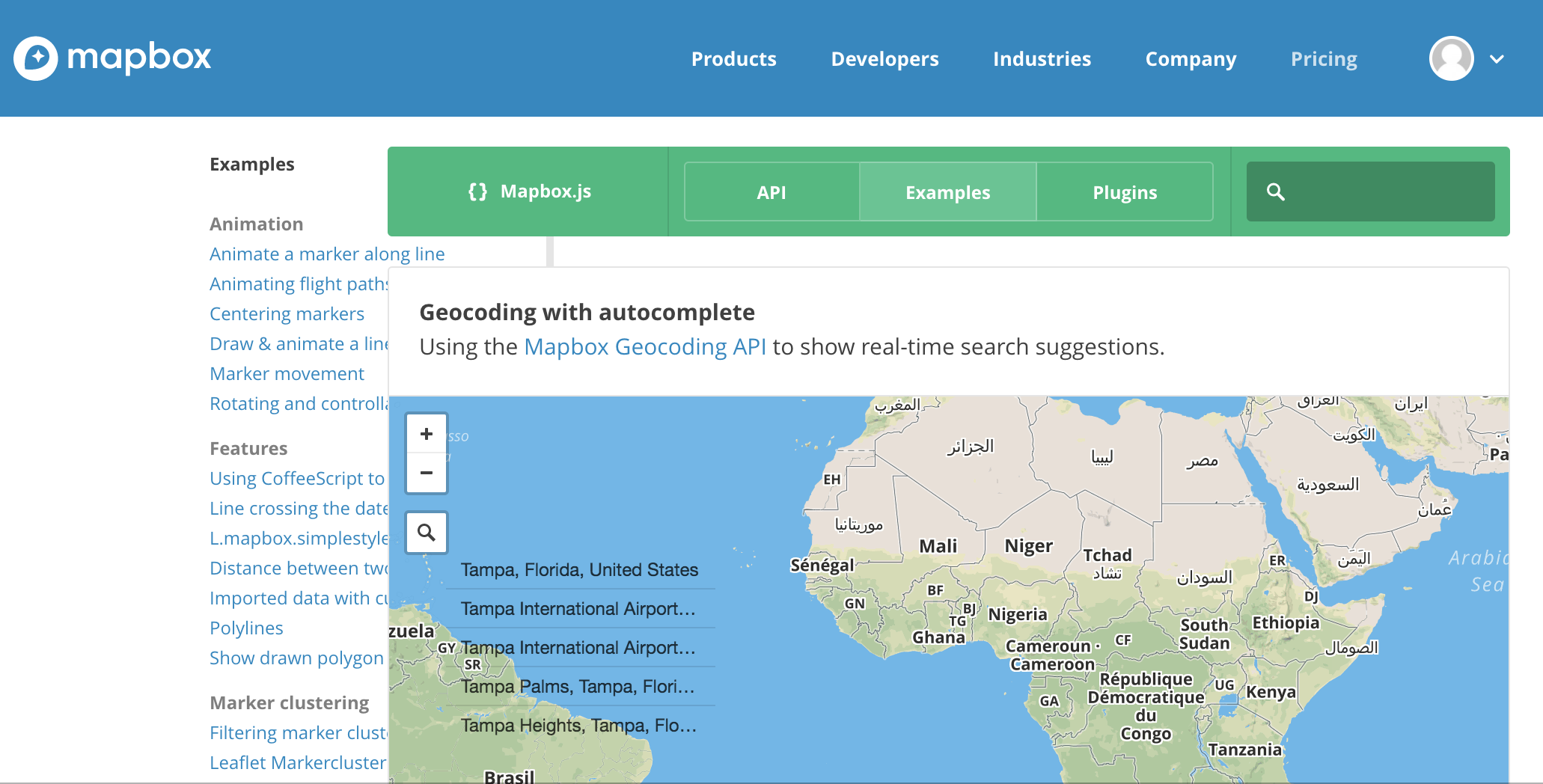This screenshot has height=784, width=1543.
Task: Open the Centering markers example
Action: 287,313
